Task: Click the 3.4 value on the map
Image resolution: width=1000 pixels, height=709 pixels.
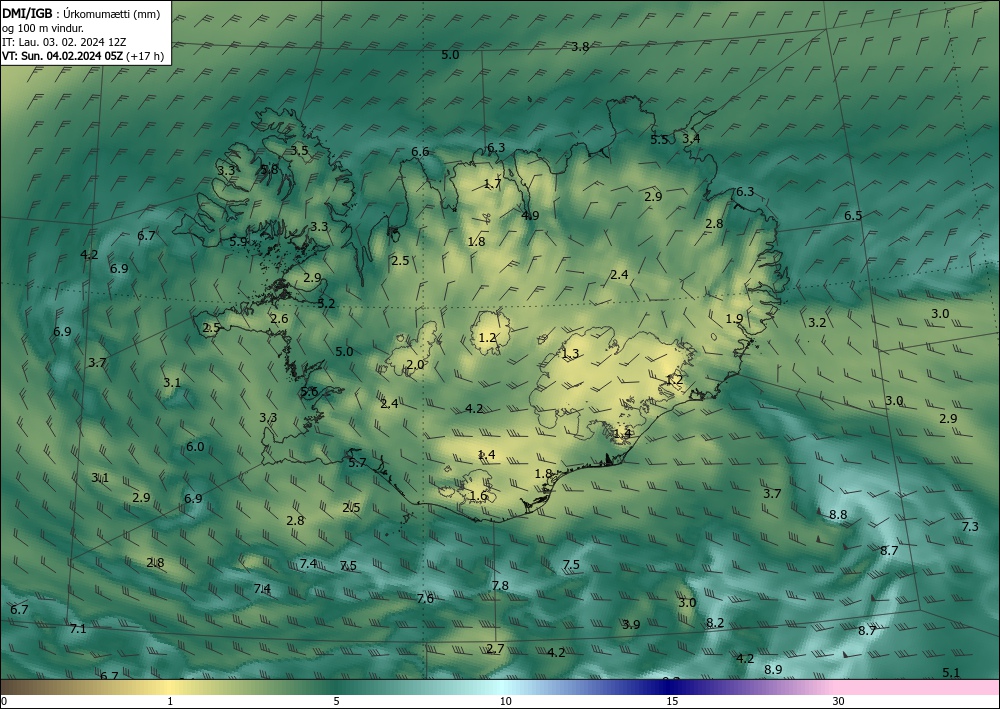Action: pyautogui.click(x=691, y=138)
